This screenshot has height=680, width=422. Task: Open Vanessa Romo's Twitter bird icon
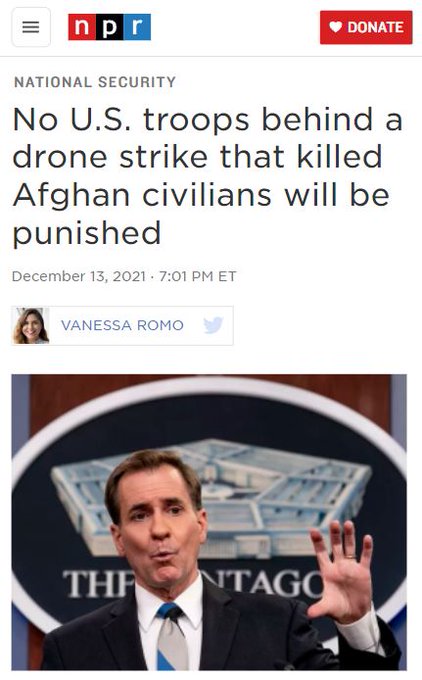pyautogui.click(x=213, y=325)
